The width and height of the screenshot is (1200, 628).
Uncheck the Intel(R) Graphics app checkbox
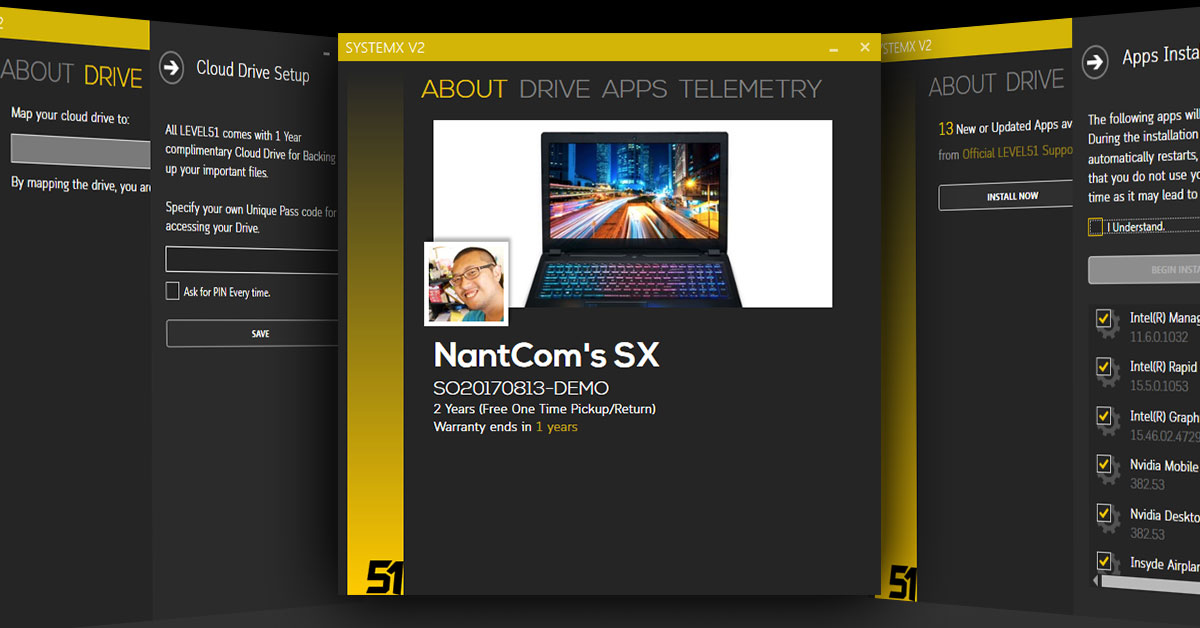1104,416
